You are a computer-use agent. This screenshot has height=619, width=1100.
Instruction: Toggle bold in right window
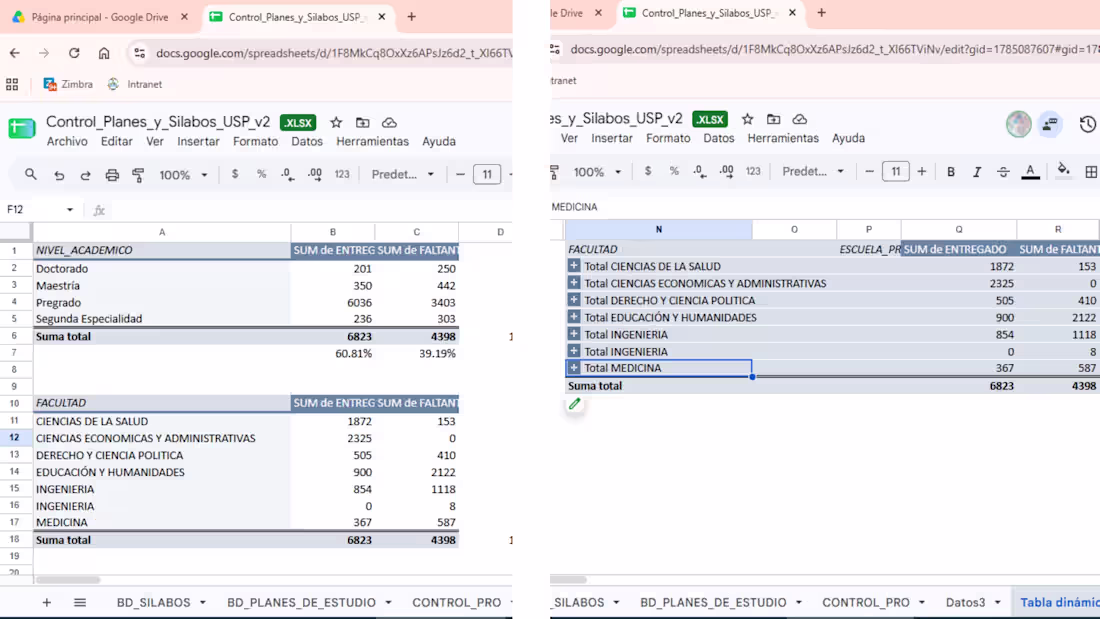click(951, 172)
